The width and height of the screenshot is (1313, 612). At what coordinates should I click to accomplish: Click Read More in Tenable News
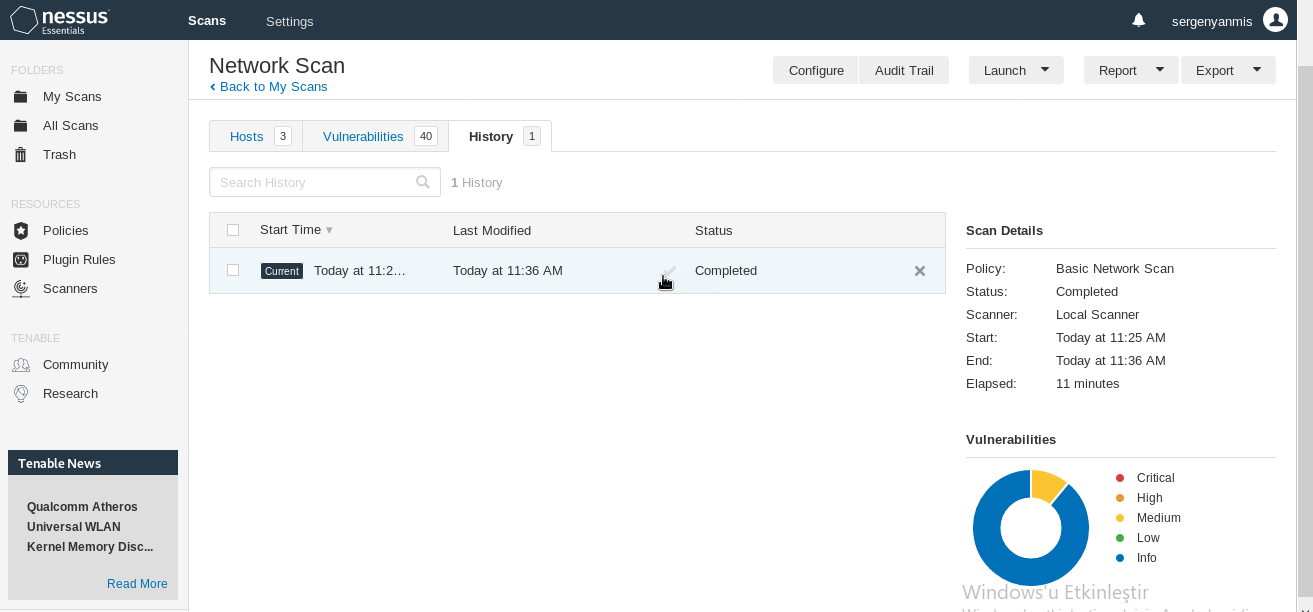click(x=137, y=584)
